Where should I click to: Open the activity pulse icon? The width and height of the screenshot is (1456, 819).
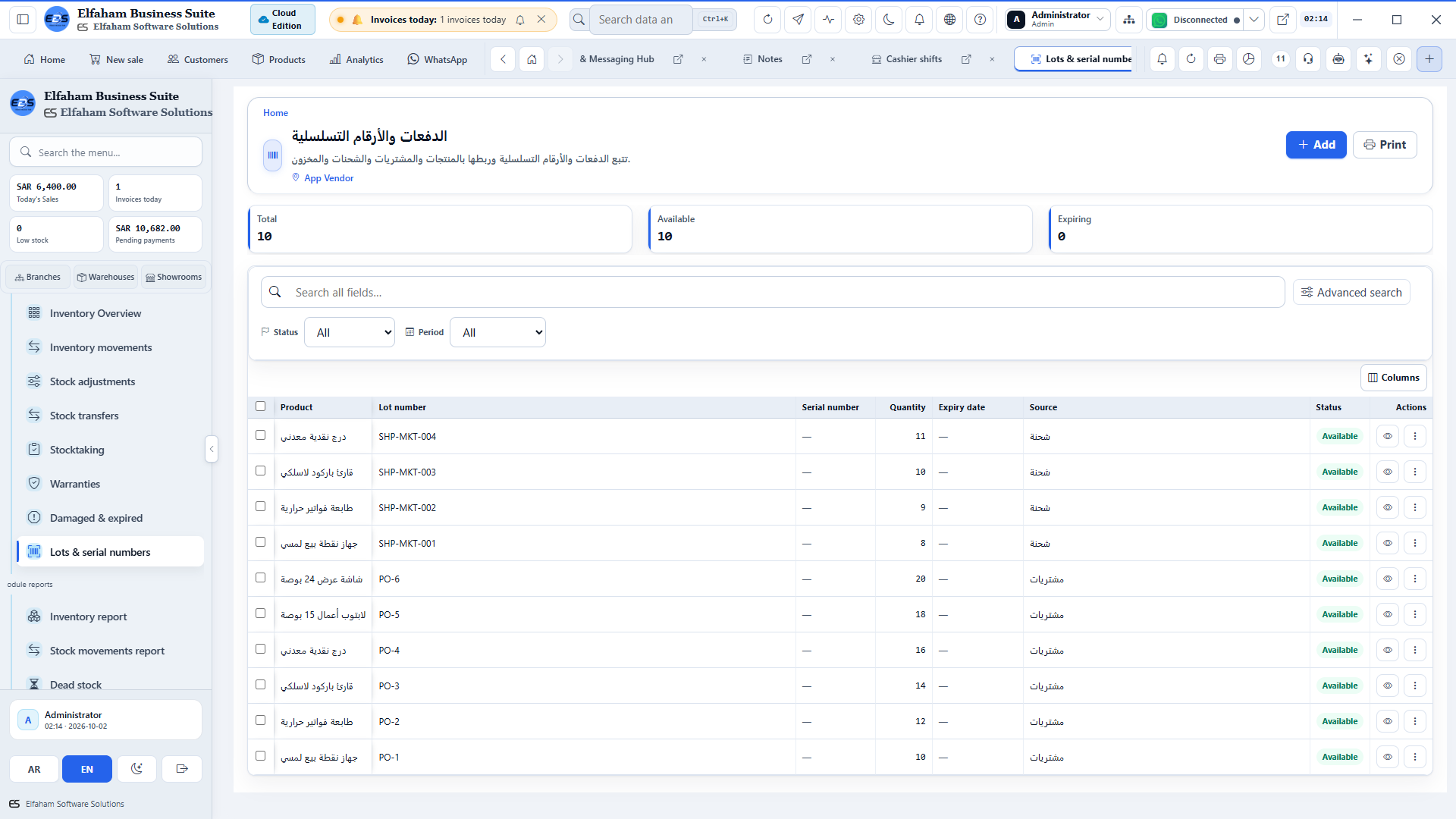tap(828, 20)
